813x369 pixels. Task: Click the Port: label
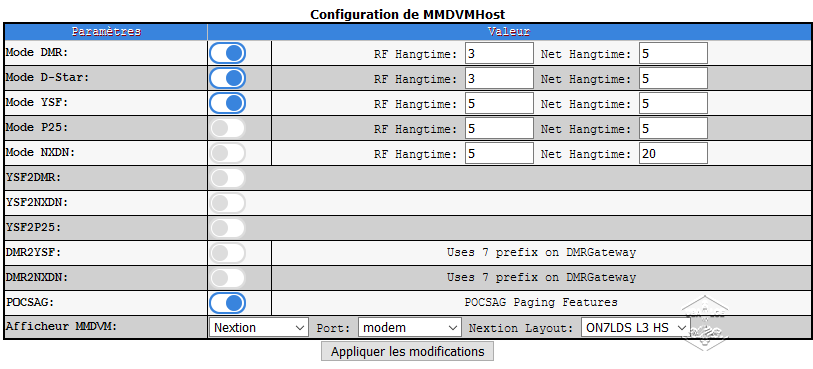[334, 328]
